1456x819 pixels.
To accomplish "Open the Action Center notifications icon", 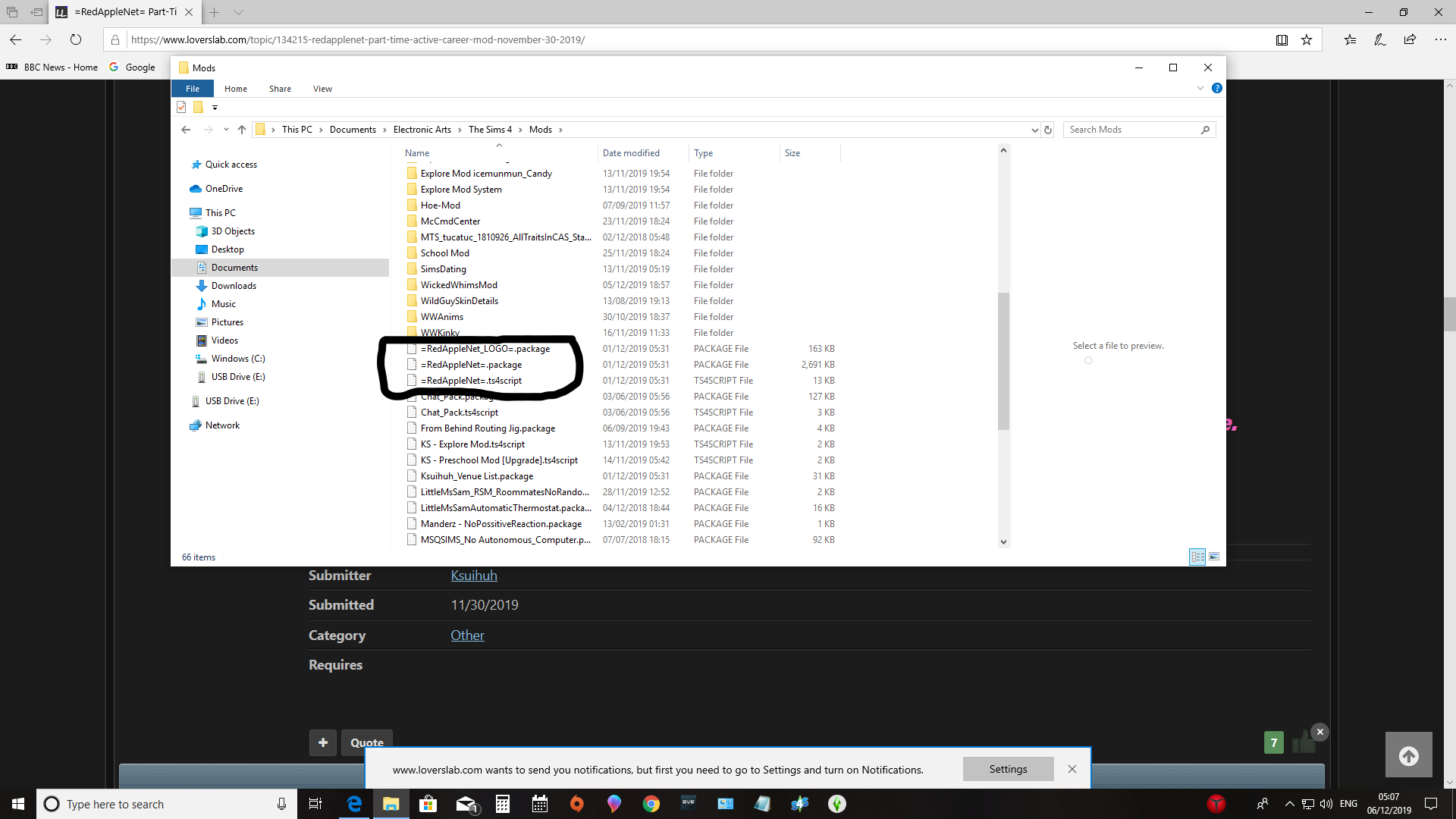I will coord(1431,804).
